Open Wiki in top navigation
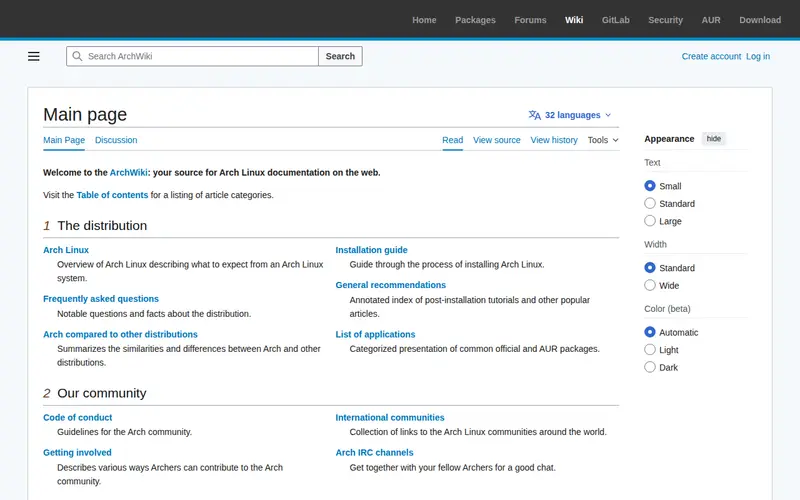Viewport: 800px width, 500px height. 574,20
